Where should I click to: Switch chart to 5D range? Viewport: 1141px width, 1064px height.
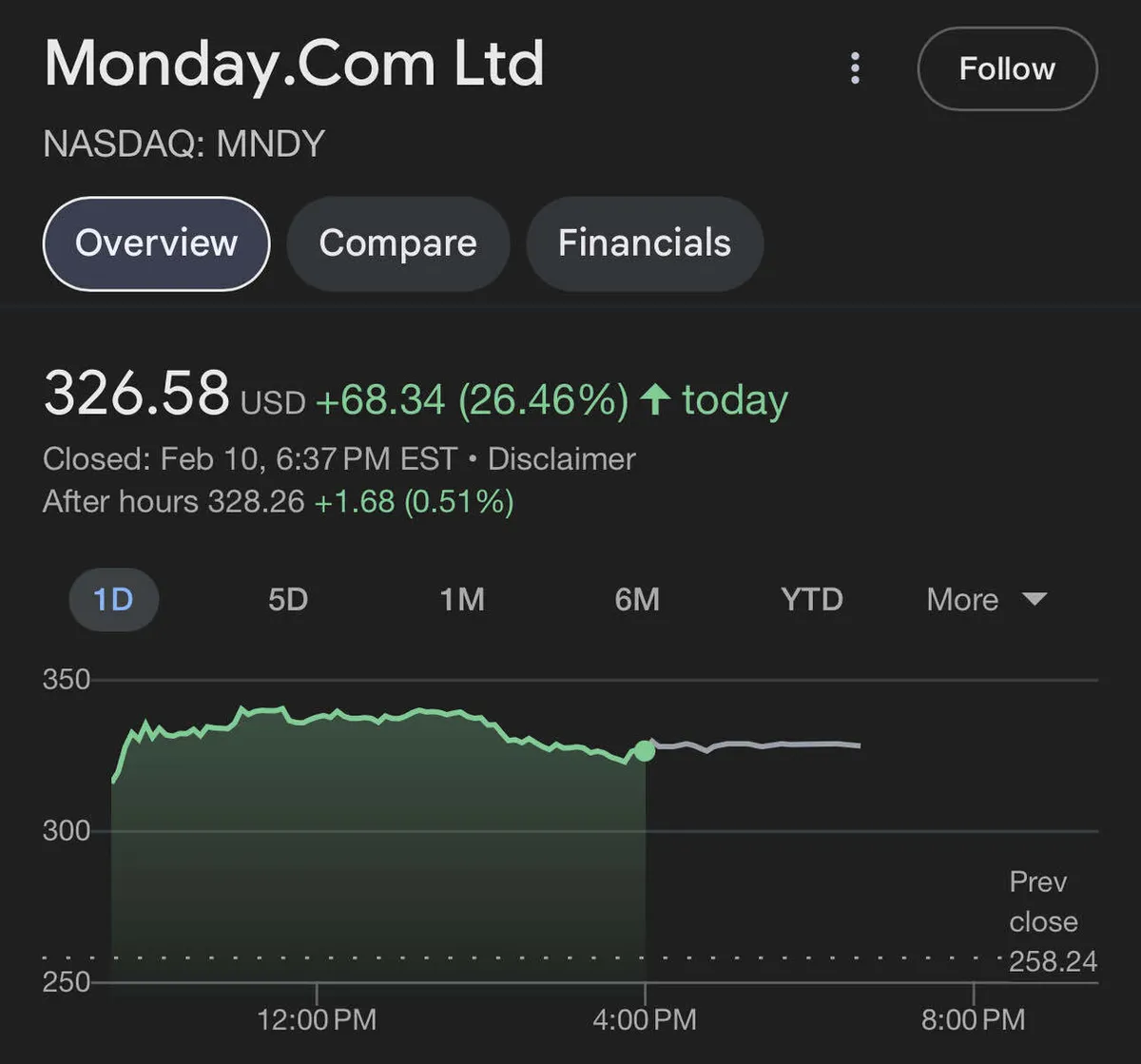point(287,600)
